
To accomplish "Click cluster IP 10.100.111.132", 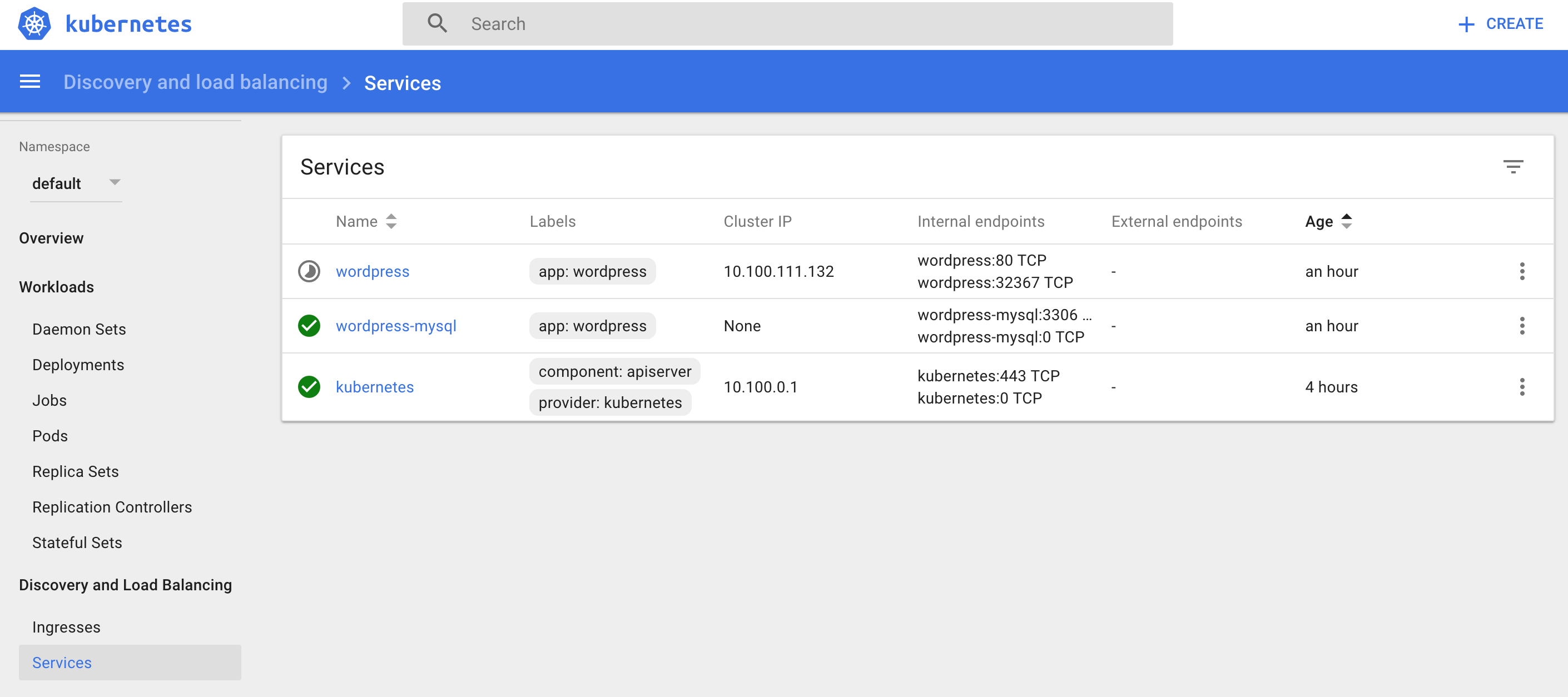I will (x=778, y=271).
